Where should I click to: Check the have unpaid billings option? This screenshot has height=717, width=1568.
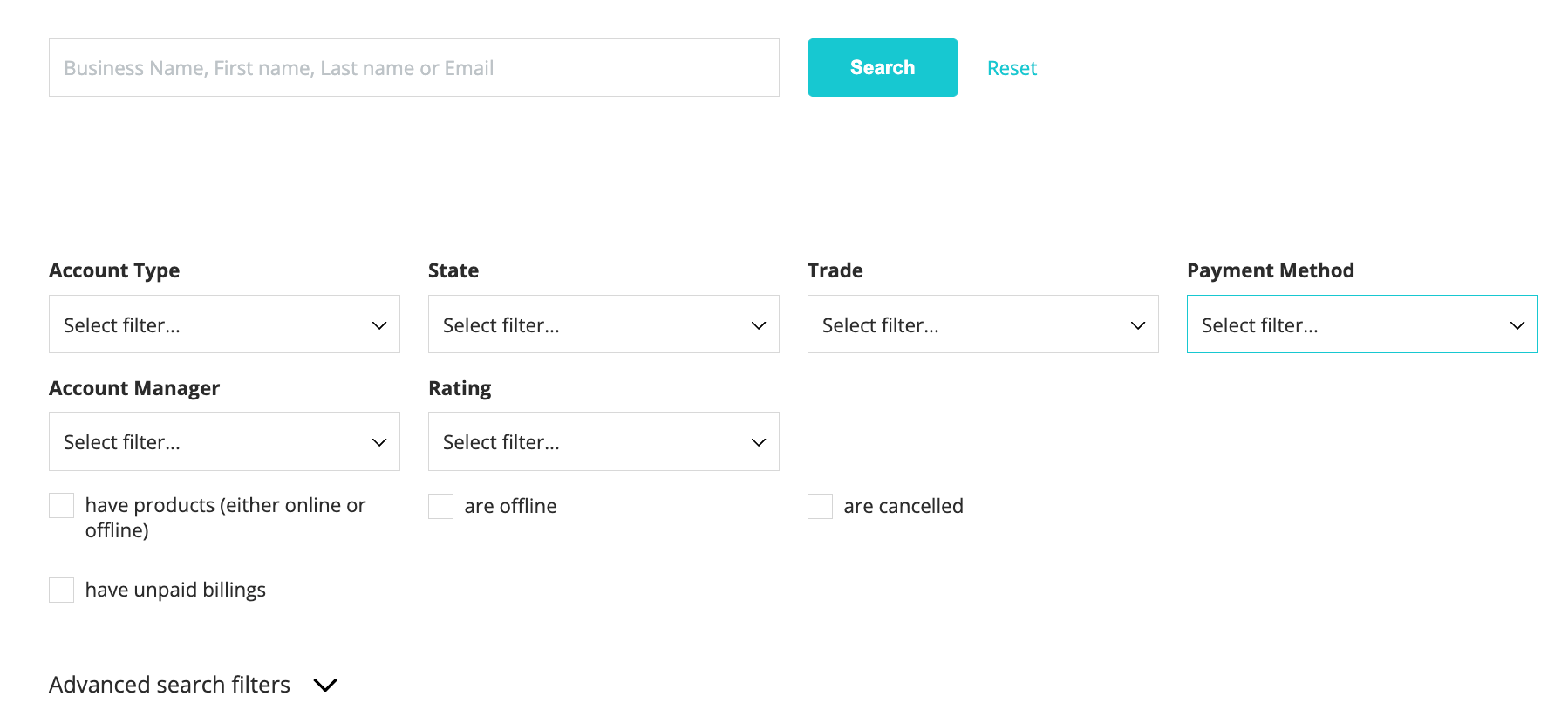tap(61, 590)
